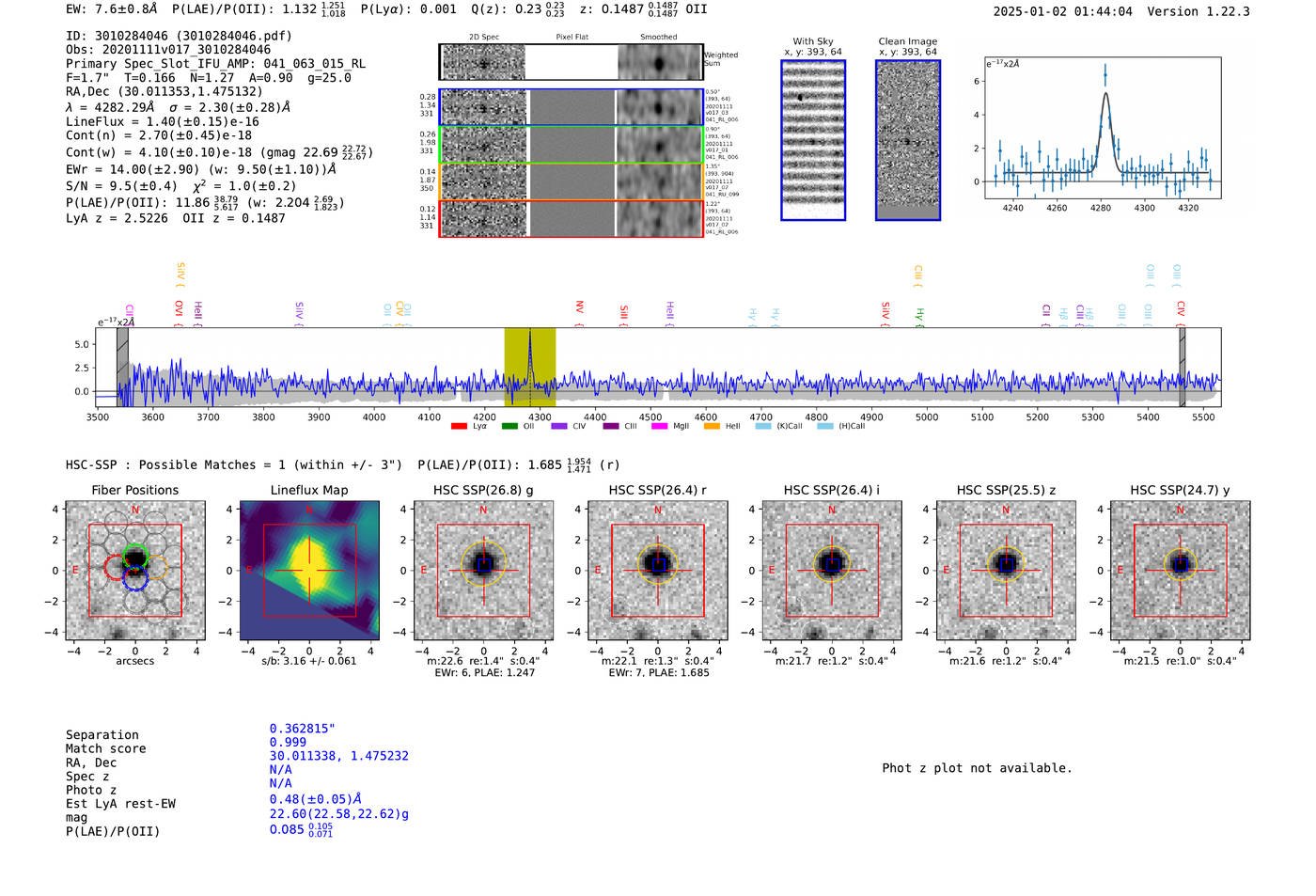Click the red Lyα legend swatch
This screenshot has width=1316, height=896.
[459, 426]
